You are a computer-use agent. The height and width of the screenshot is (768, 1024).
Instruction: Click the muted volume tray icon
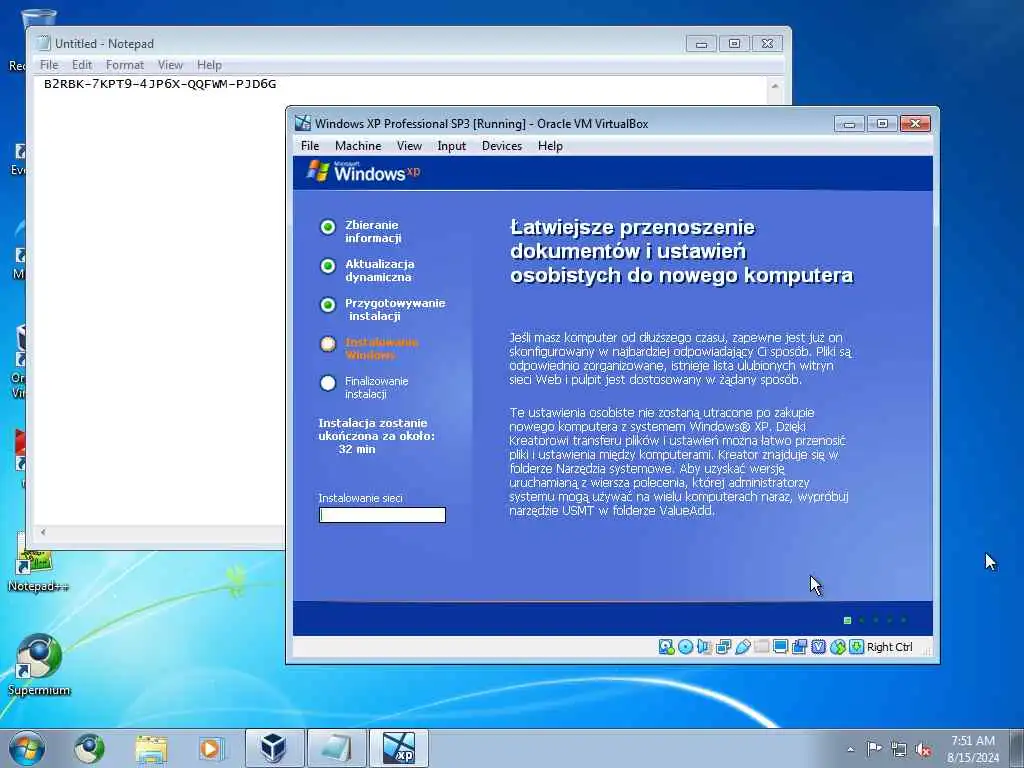click(x=923, y=750)
